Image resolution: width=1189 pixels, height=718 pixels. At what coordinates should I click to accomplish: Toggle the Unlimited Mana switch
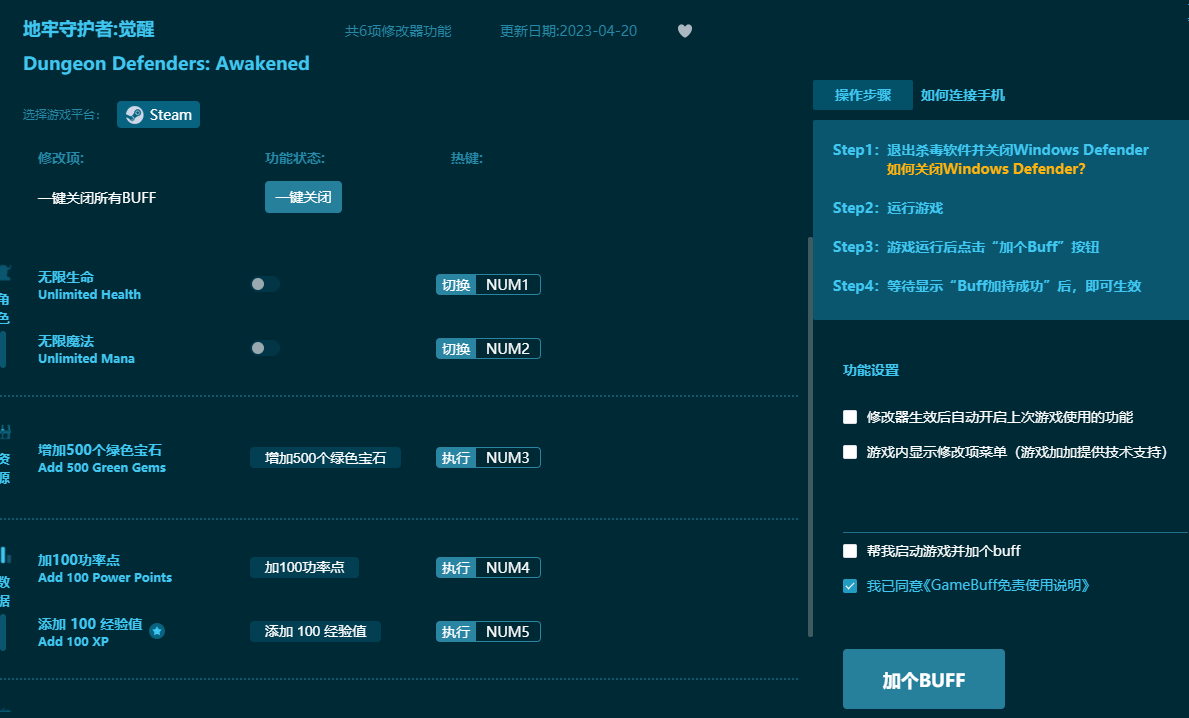click(265, 348)
